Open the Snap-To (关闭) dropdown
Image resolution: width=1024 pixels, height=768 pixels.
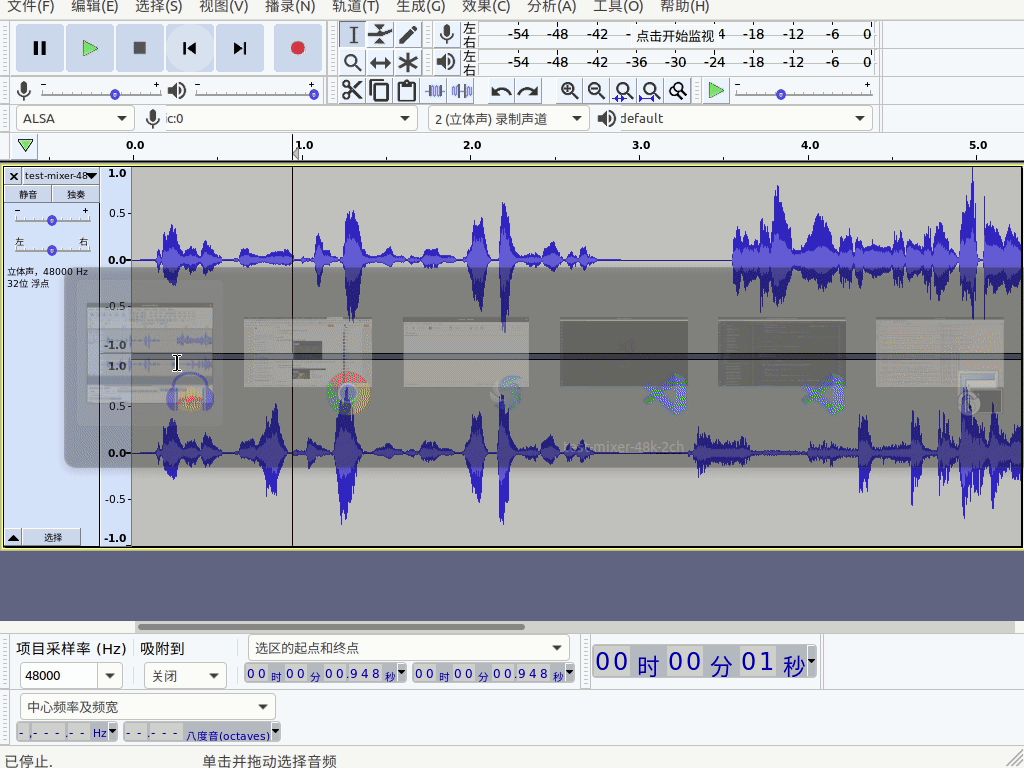[185, 675]
